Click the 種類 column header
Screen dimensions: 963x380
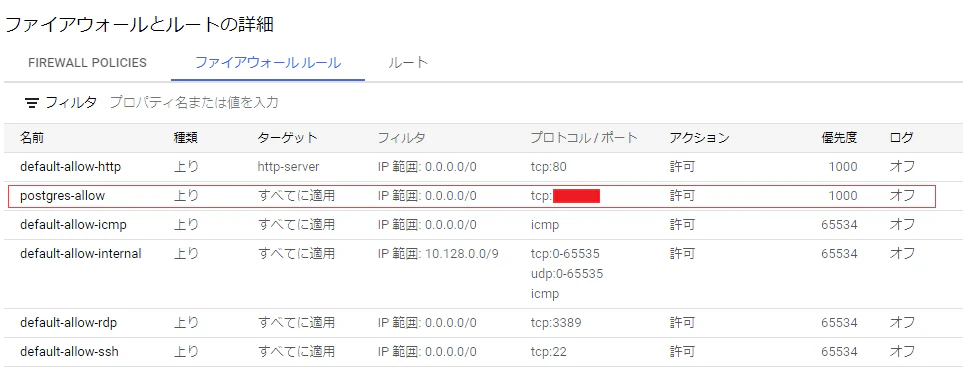(186, 138)
